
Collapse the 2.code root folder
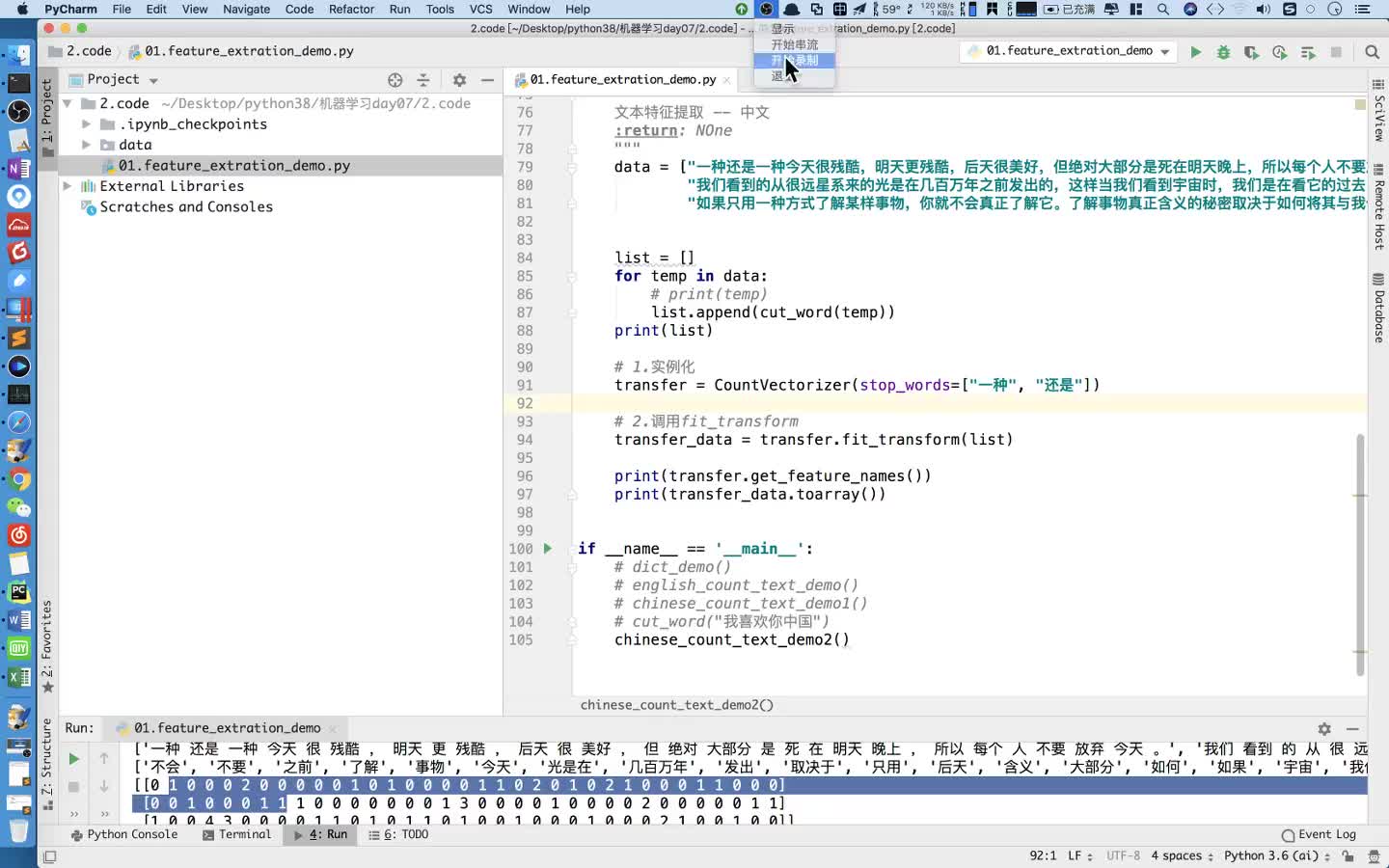click(x=67, y=103)
